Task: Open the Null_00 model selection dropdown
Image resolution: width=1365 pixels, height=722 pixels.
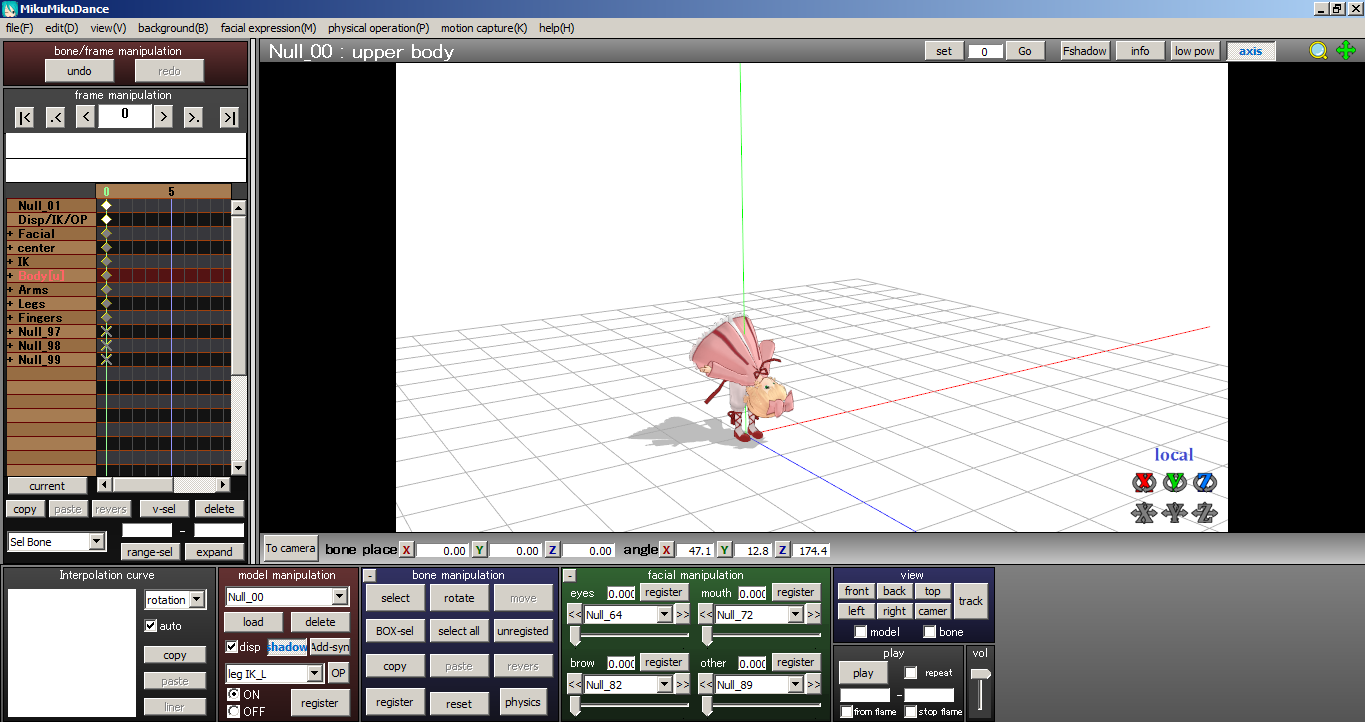Action: tap(340, 597)
